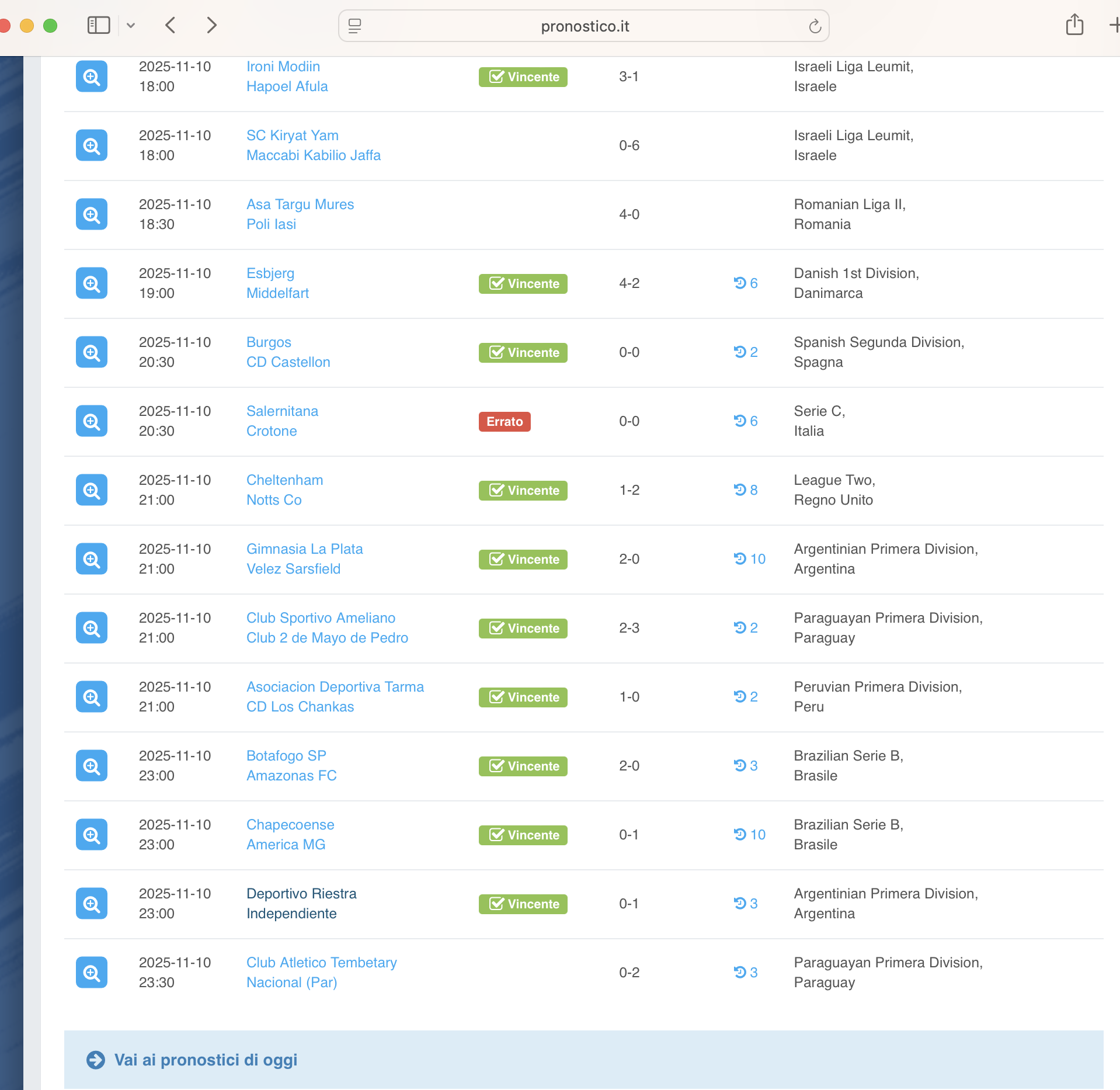Open Vai ai pronostici di oggi link
This screenshot has height=1090, width=1120.
pos(205,1060)
